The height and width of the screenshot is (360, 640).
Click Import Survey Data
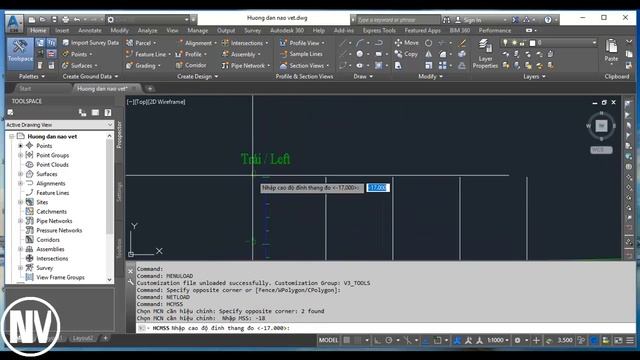tap(90, 42)
